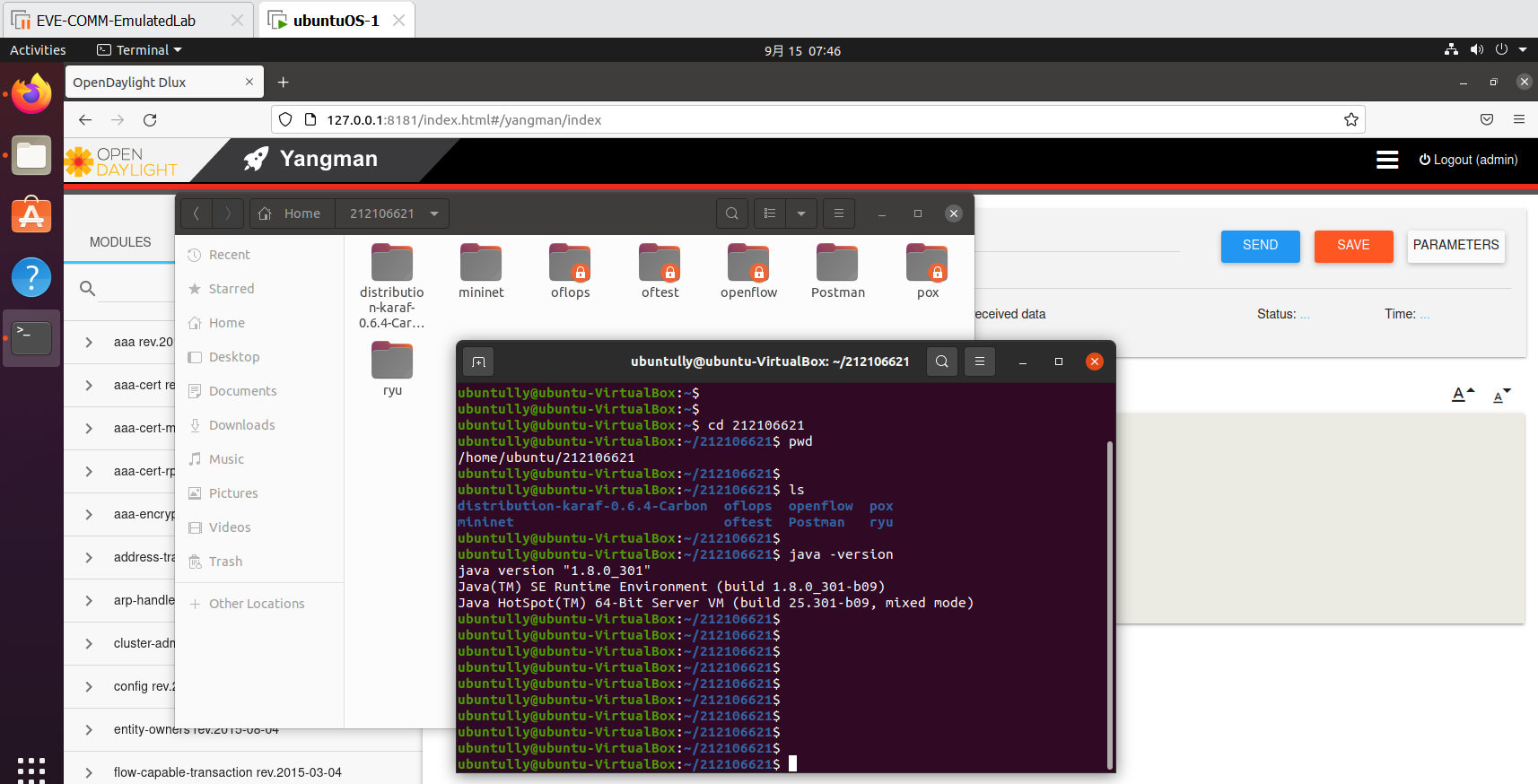The height and width of the screenshot is (784, 1538).
Task: Decrease font size in Yangman editor
Action: tap(1501, 395)
